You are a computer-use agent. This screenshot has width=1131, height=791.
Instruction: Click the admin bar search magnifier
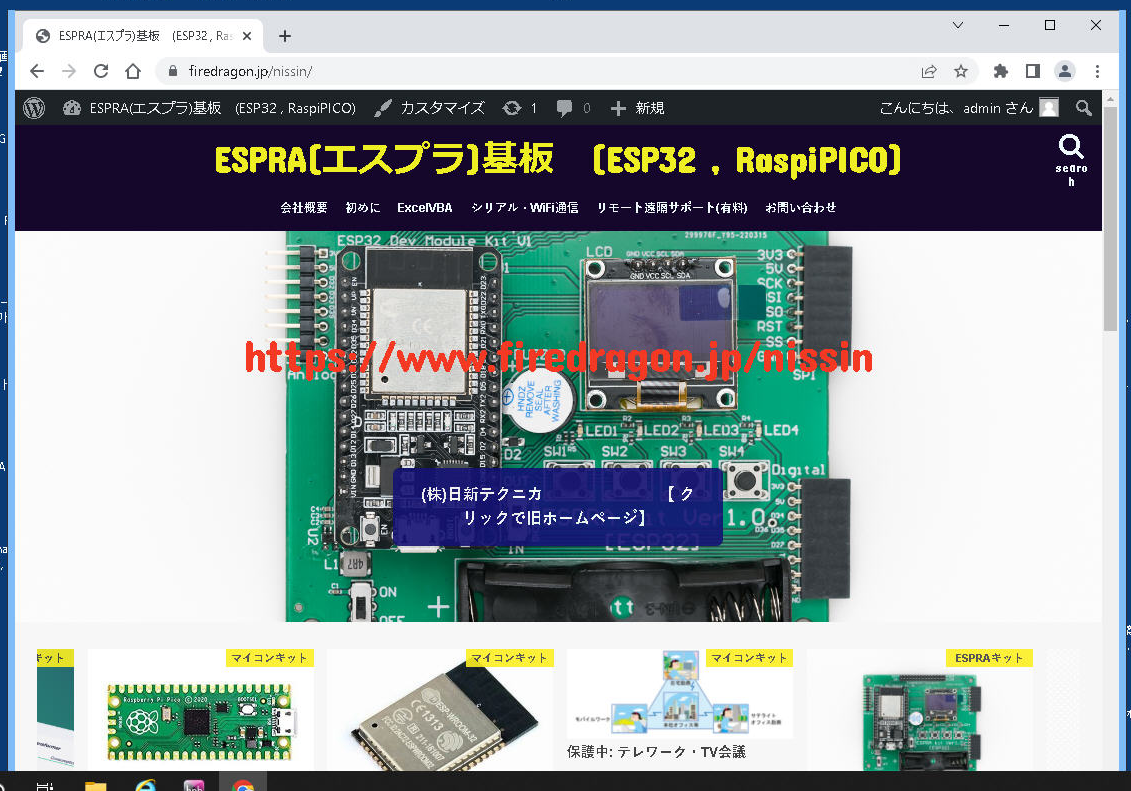point(1083,108)
